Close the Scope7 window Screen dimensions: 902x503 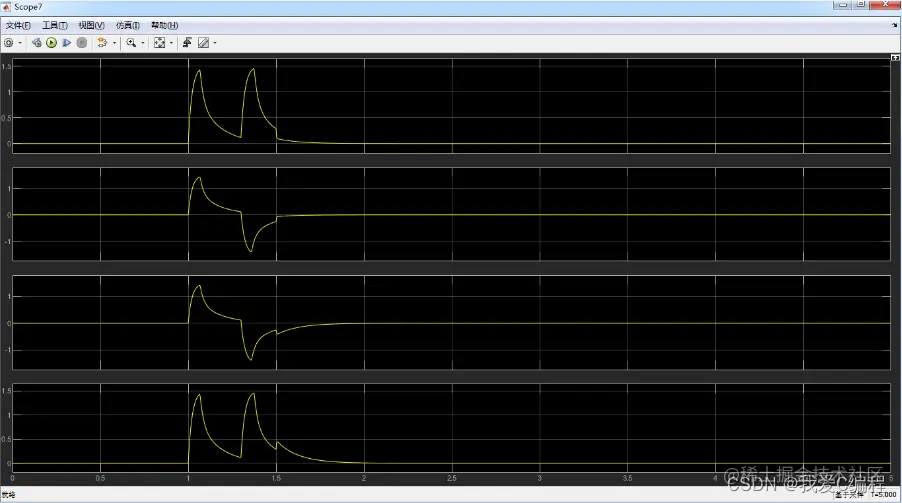tap(886, 5)
